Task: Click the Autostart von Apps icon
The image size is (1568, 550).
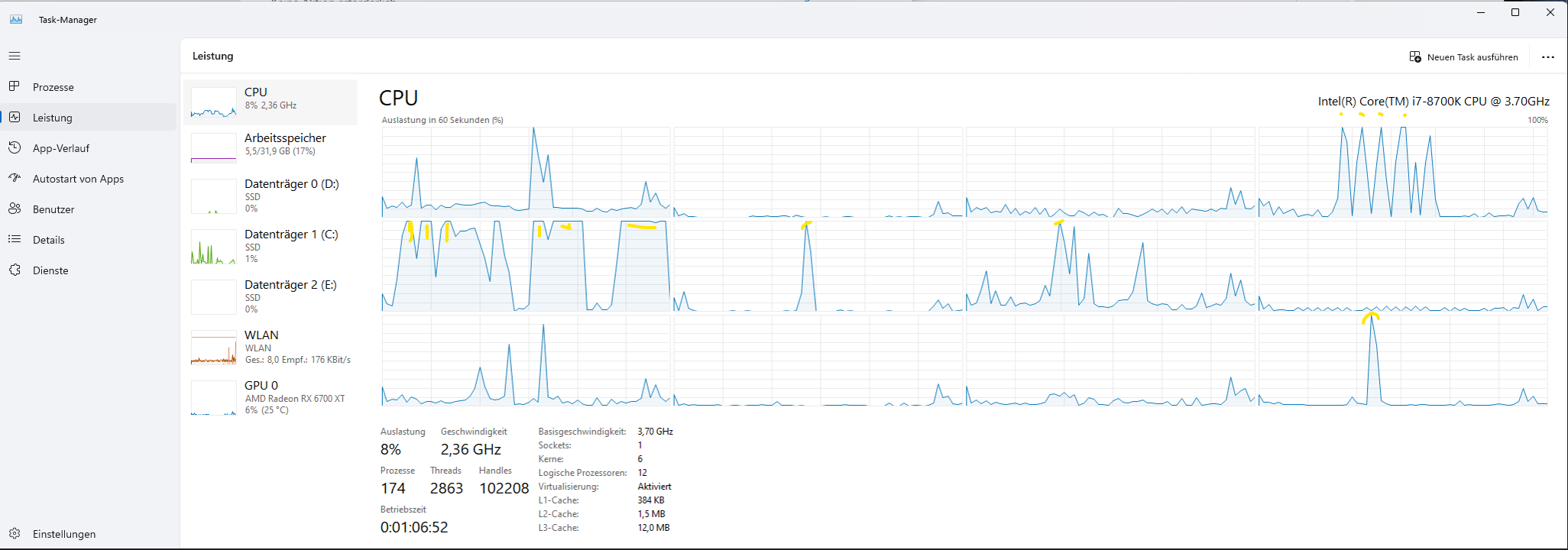Action: coord(15,178)
